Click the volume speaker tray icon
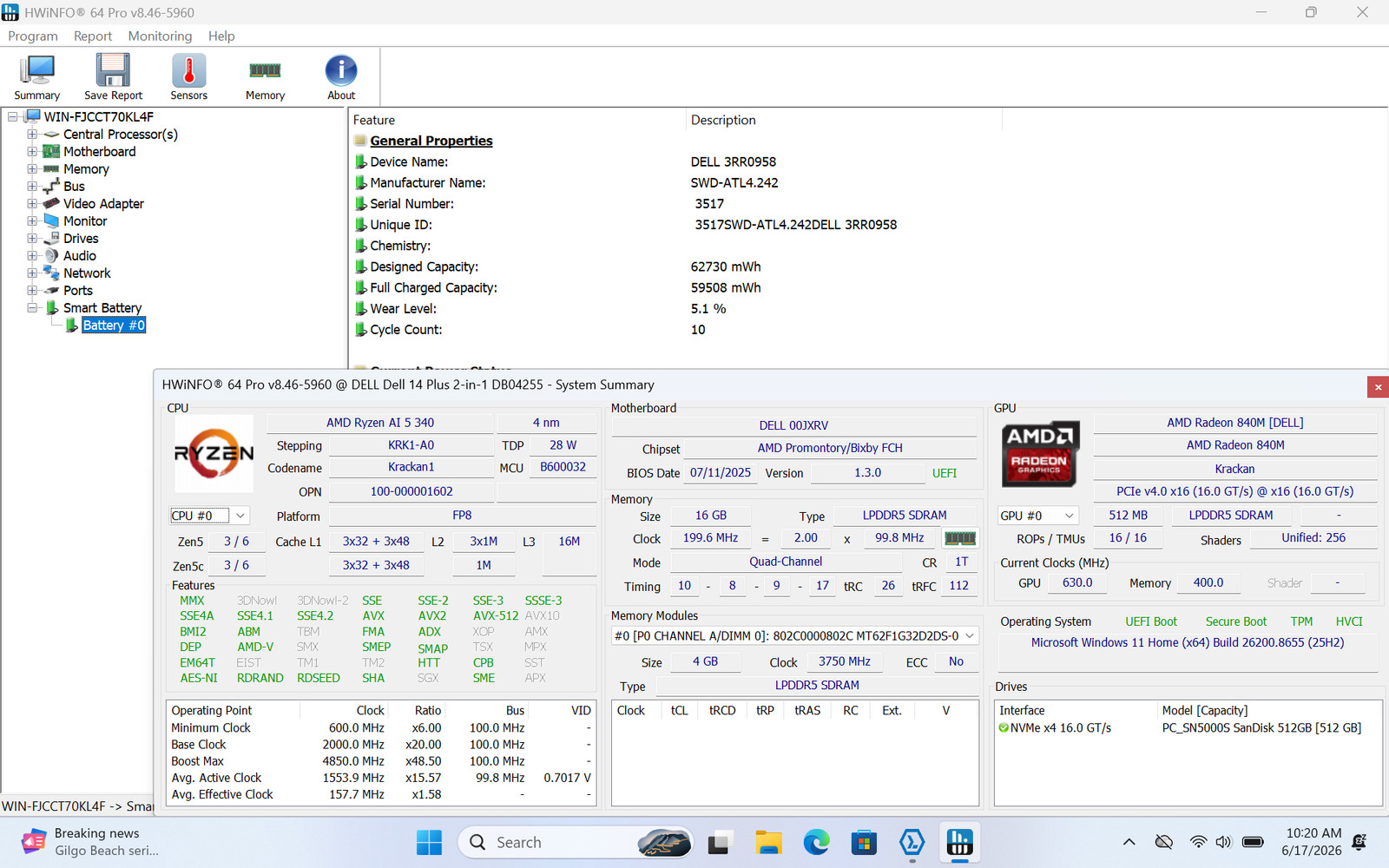The width and height of the screenshot is (1389, 868). pos(1223,842)
